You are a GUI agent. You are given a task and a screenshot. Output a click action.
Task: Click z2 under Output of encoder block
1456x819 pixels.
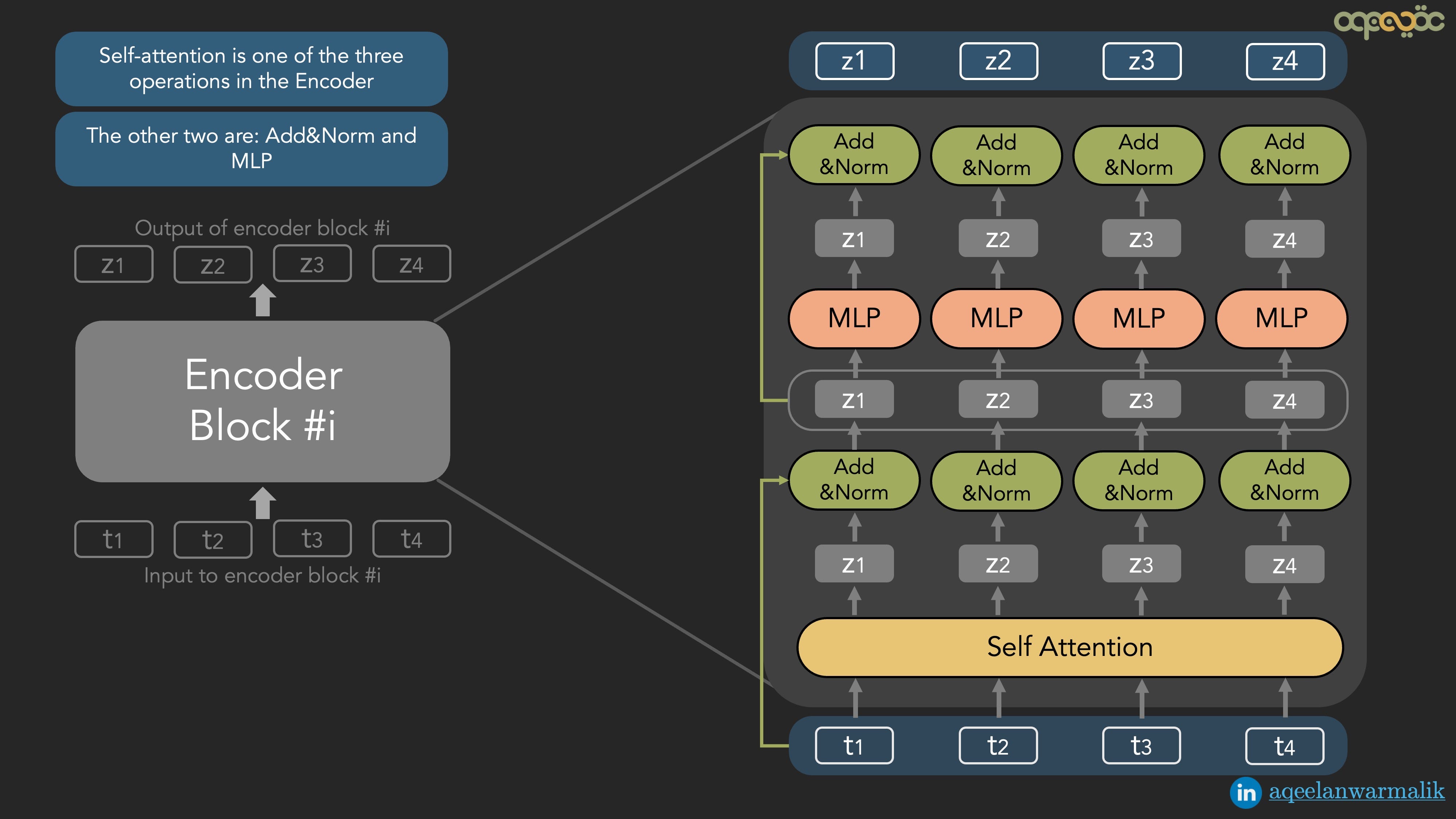(213, 265)
